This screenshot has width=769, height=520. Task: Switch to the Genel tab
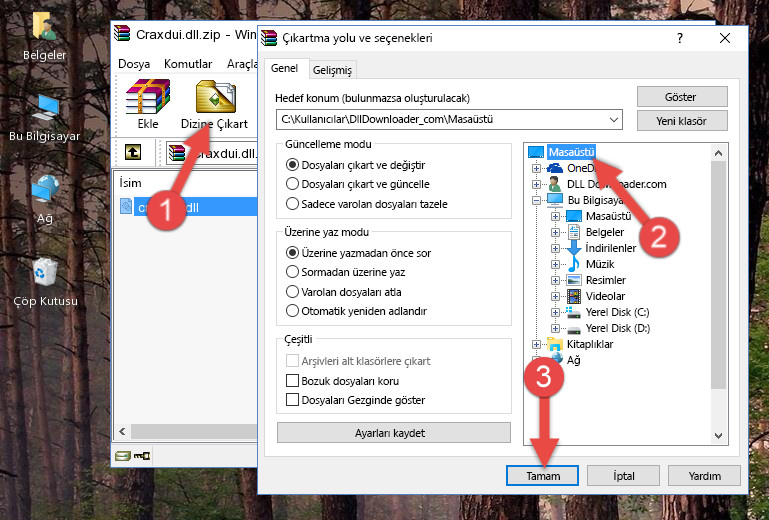(x=284, y=68)
